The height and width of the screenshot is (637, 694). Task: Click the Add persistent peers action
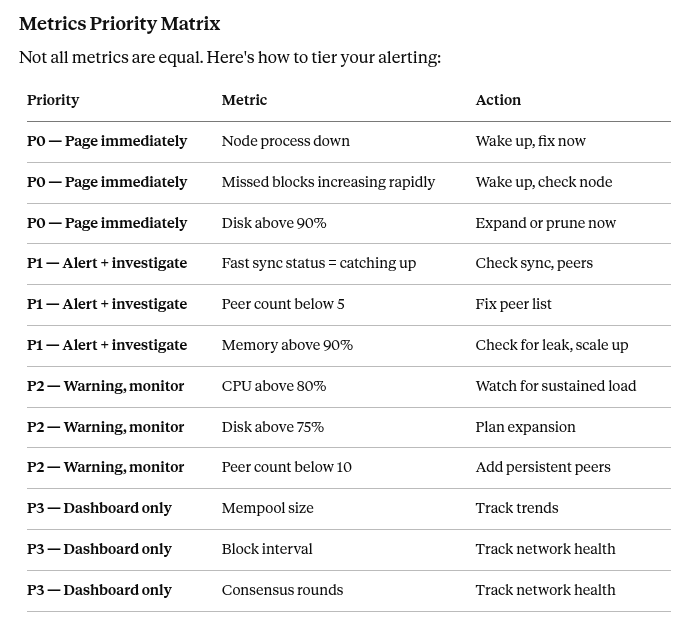[543, 467]
